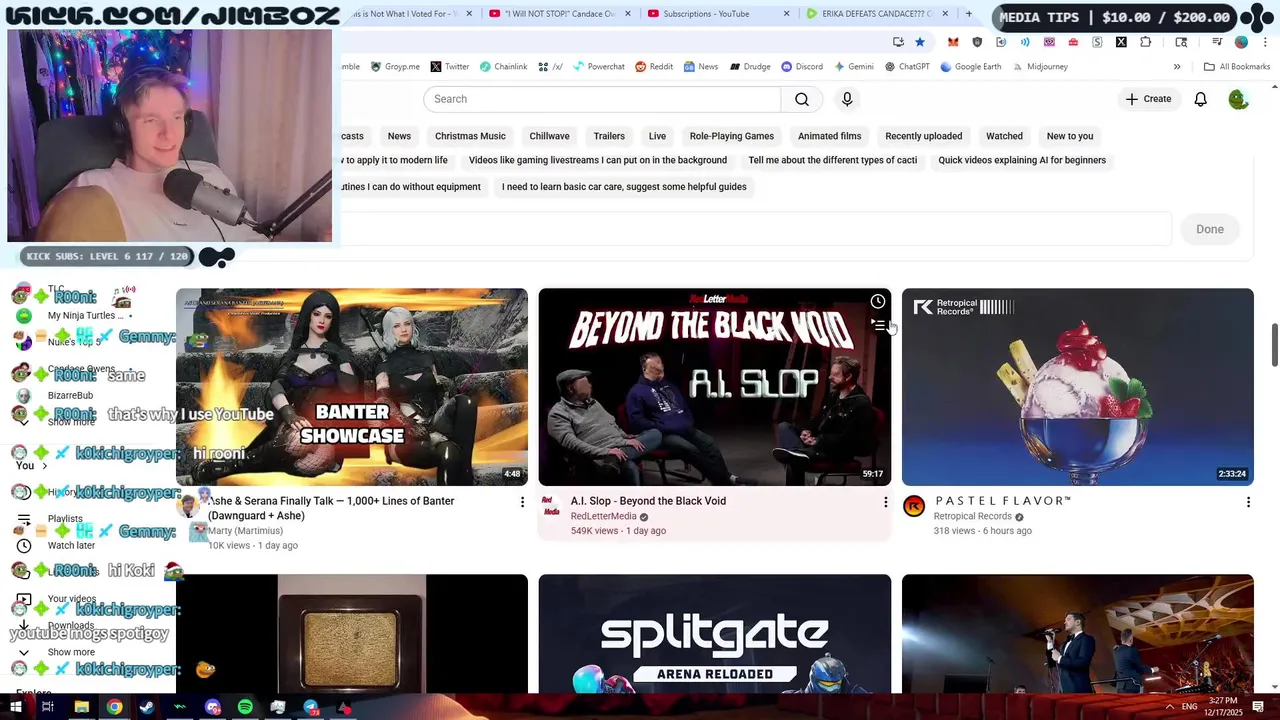Screen dimensions: 1280x720
Task: Switch to the "I Will NOT STOP!" Candace tab
Action: coord(560,14)
